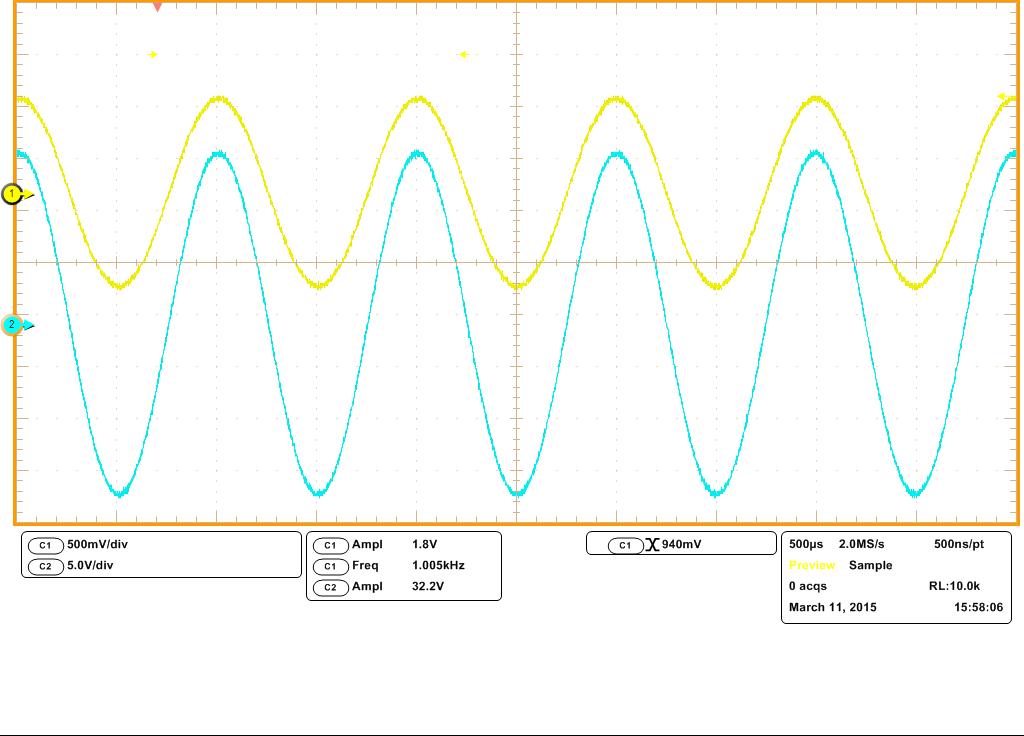Click the C1 badge next to Freq
This screenshot has width=1024, height=736.
(x=330, y=566)
